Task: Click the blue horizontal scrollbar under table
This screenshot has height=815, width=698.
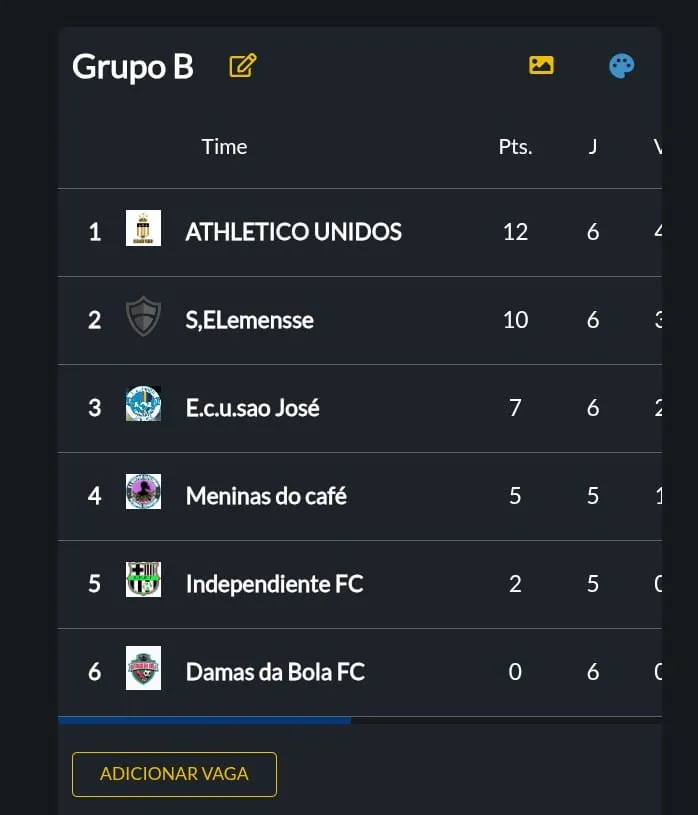Action: coord(204,720)
